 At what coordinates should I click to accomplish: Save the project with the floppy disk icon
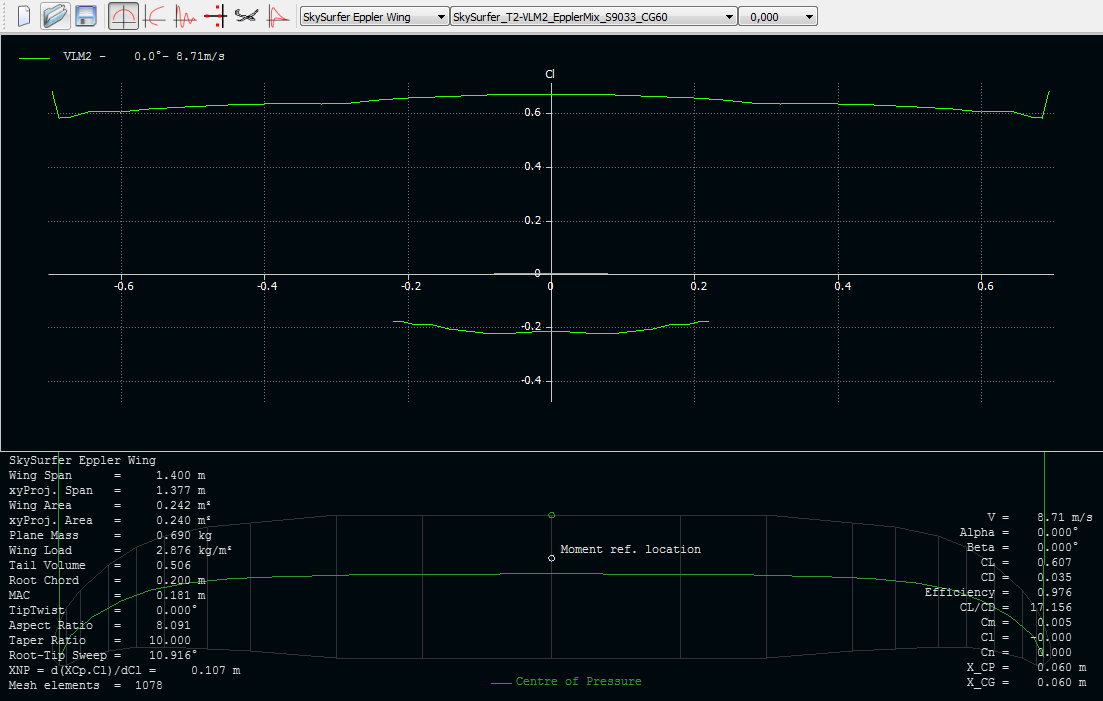(x=86, y=16)
